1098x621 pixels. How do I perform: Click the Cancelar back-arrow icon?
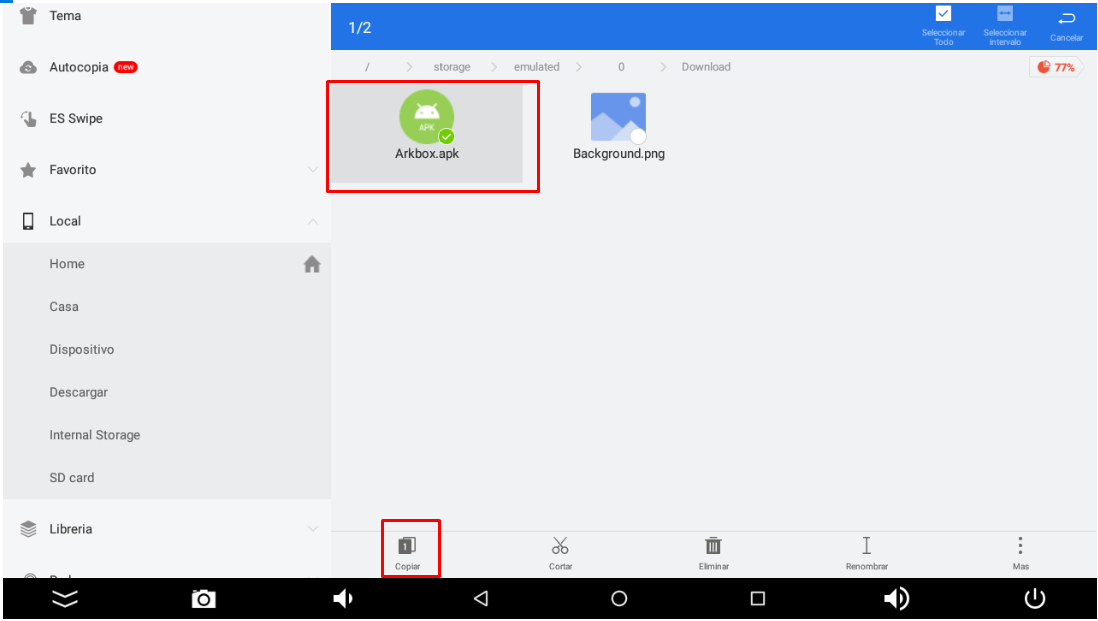[1066, 18]
